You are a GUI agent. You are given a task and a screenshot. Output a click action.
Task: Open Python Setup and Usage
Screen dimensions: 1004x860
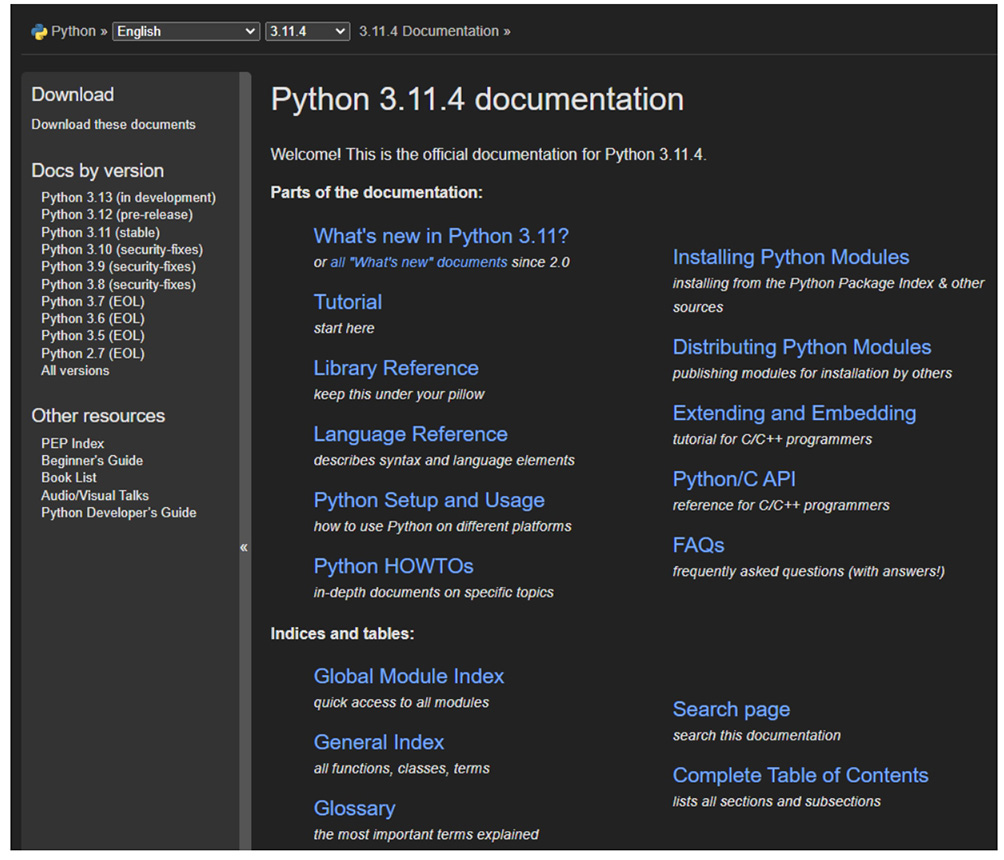point(429,499)
